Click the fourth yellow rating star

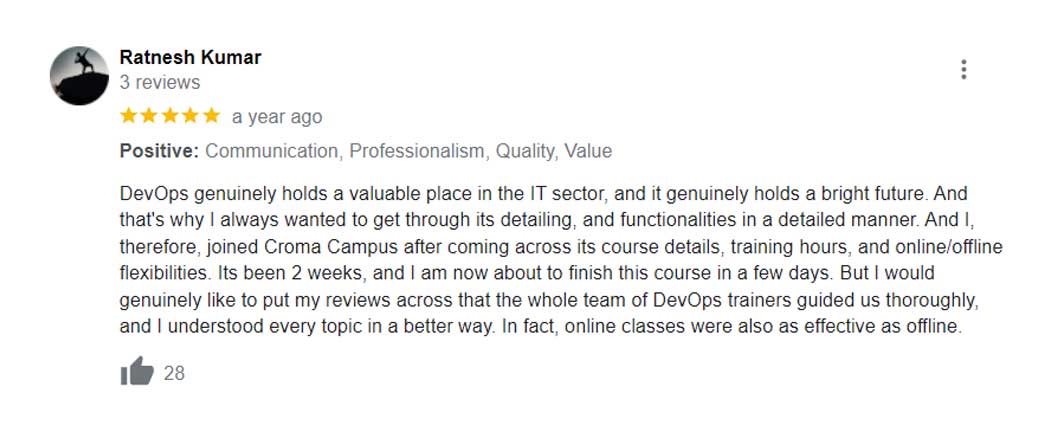coord(190,116)
